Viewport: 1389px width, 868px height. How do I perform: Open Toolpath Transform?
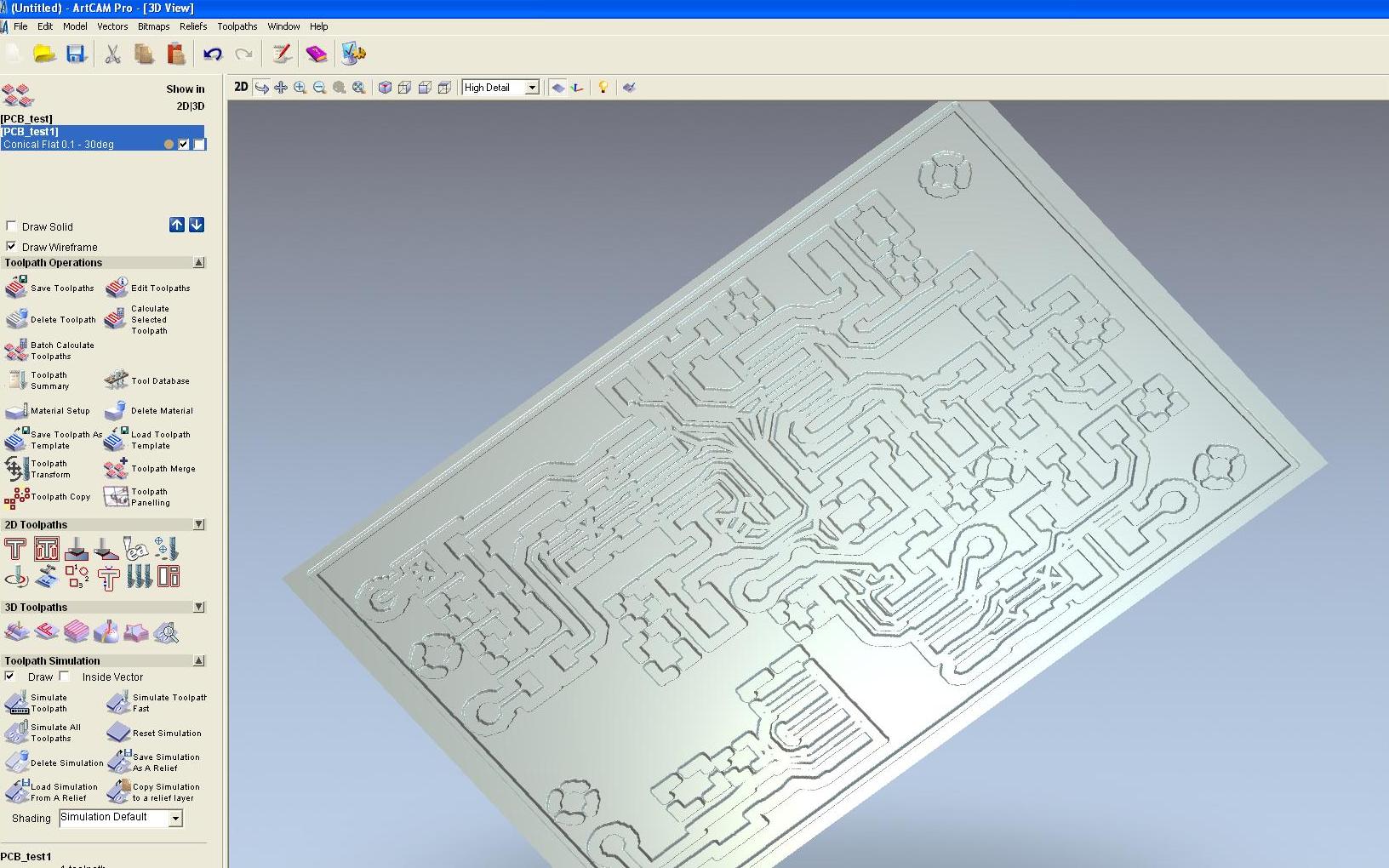(x=37, y=469)
